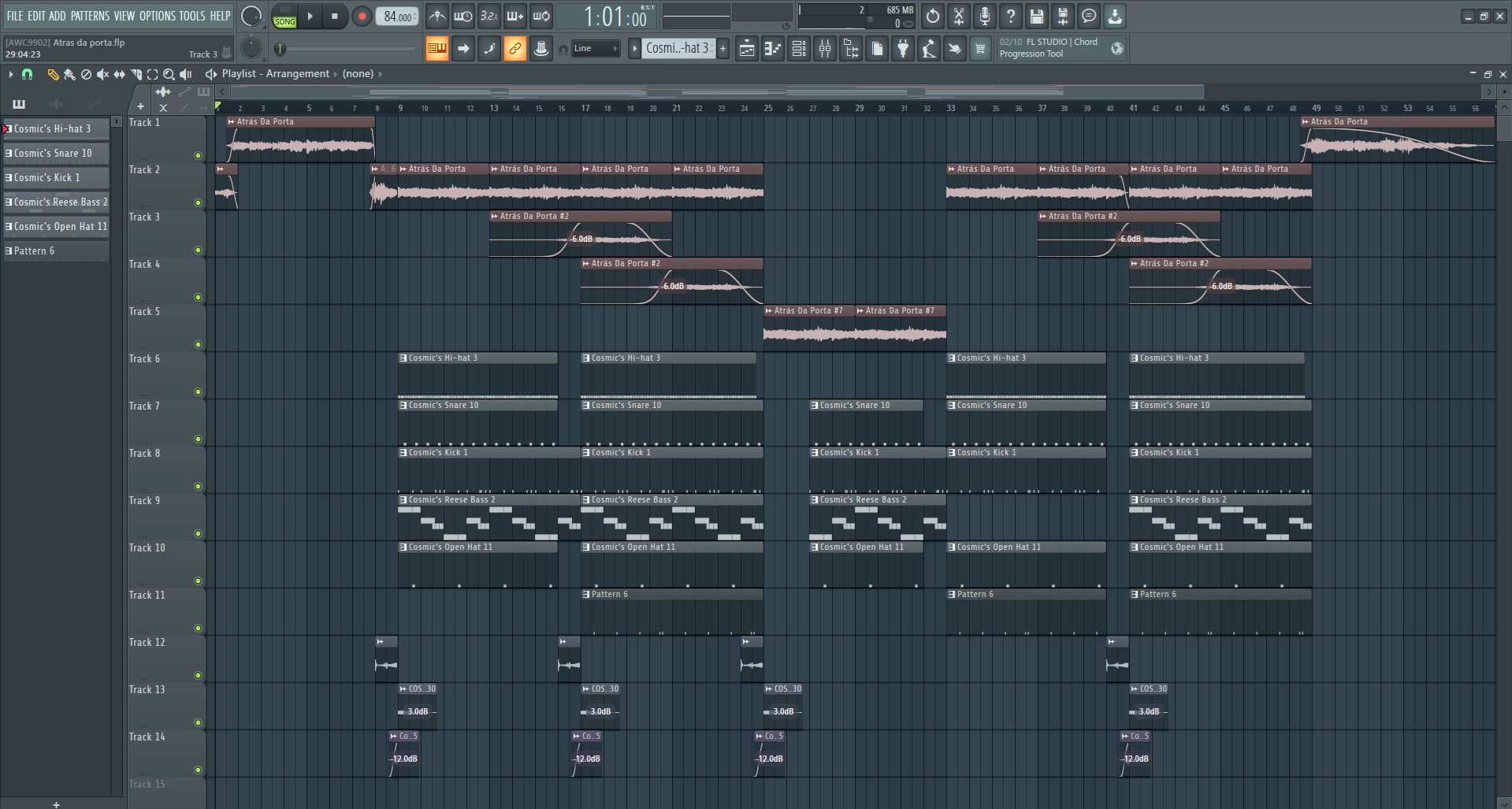Mute Track 1 with its green switch

pyautogui.click(x=198, y=156)
